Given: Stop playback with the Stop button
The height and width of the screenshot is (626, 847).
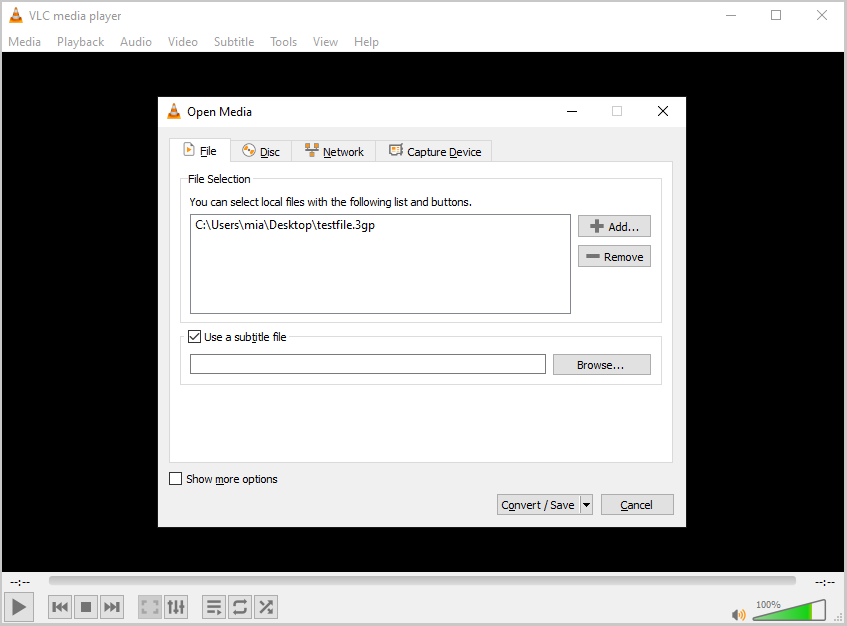Looking at the screenshot, I should coord(85,607).
